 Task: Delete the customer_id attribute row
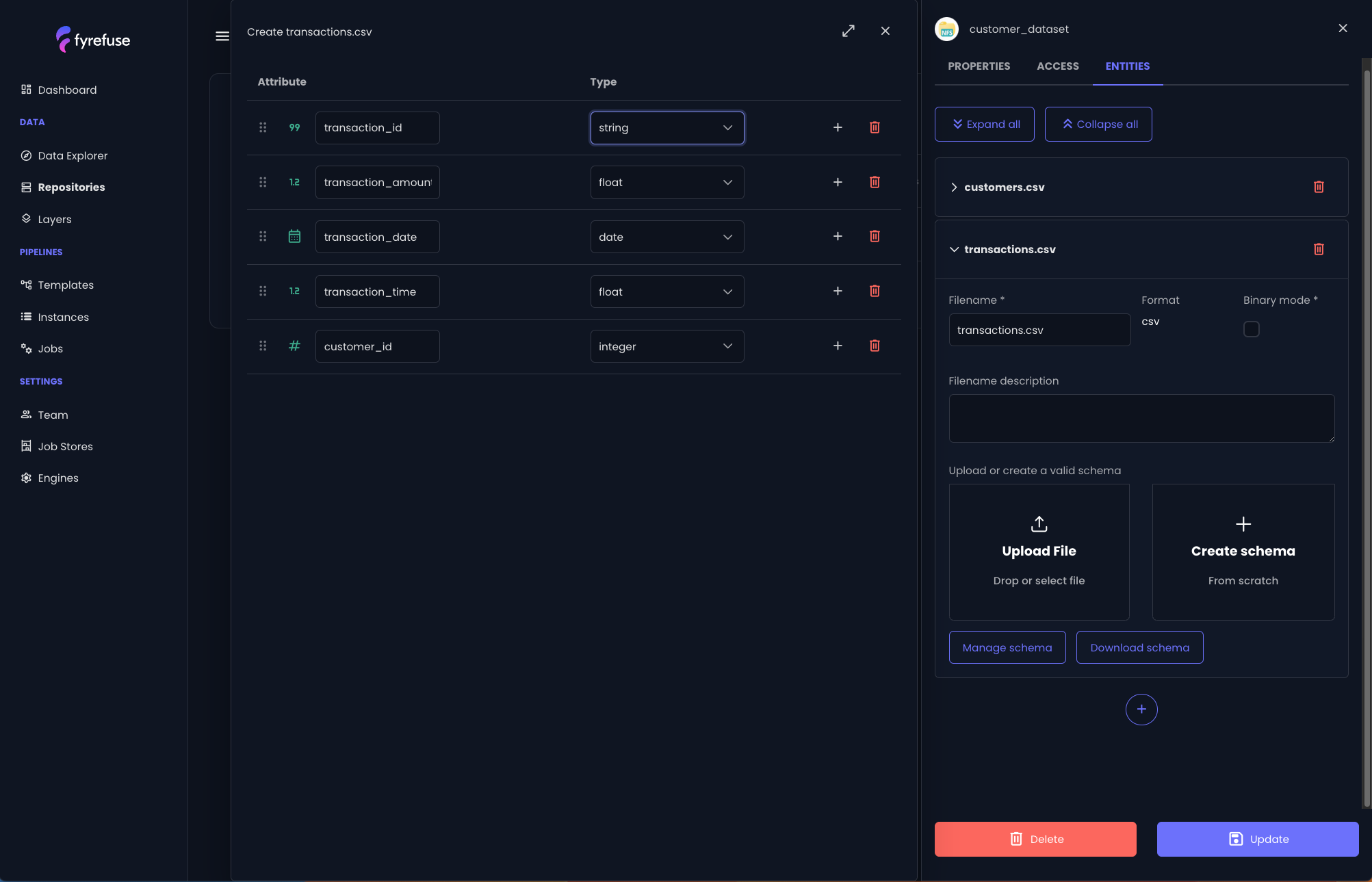pos(875,346)
